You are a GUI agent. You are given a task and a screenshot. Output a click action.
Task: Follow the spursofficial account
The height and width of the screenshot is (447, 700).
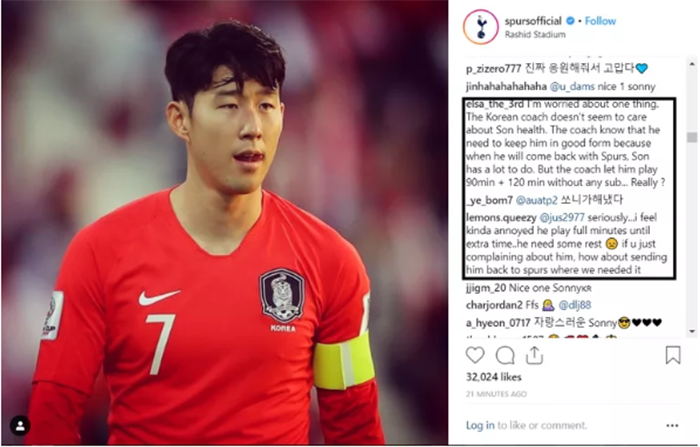tap(600, 21)
